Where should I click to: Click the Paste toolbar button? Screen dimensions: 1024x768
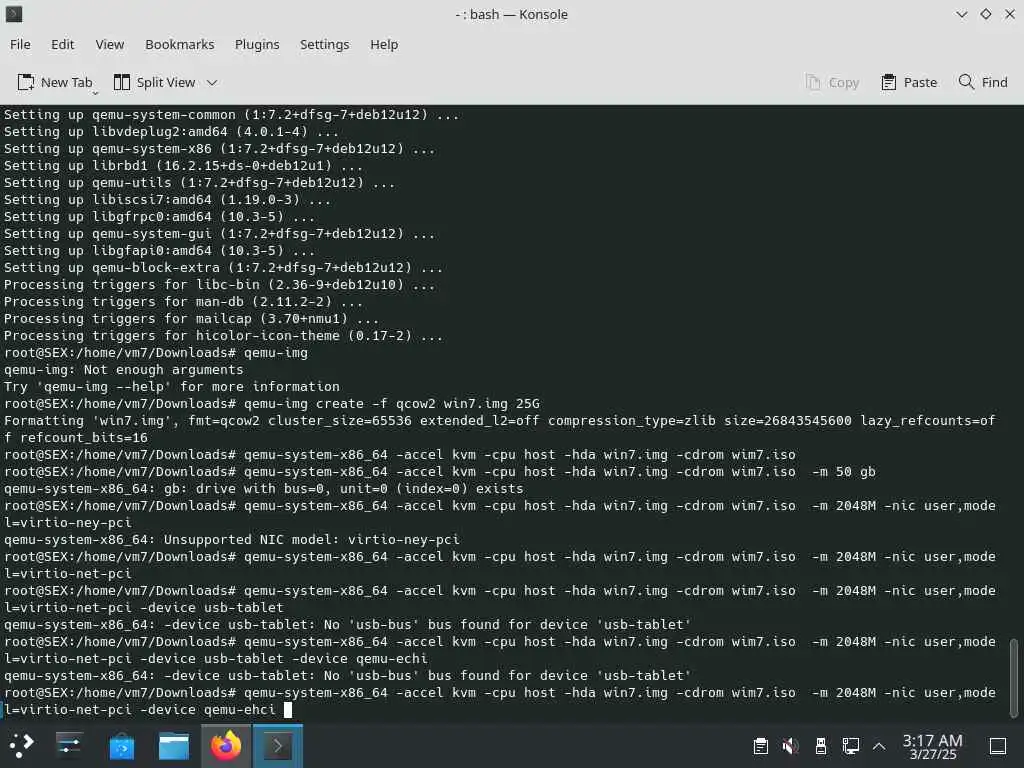click(909, 82)
